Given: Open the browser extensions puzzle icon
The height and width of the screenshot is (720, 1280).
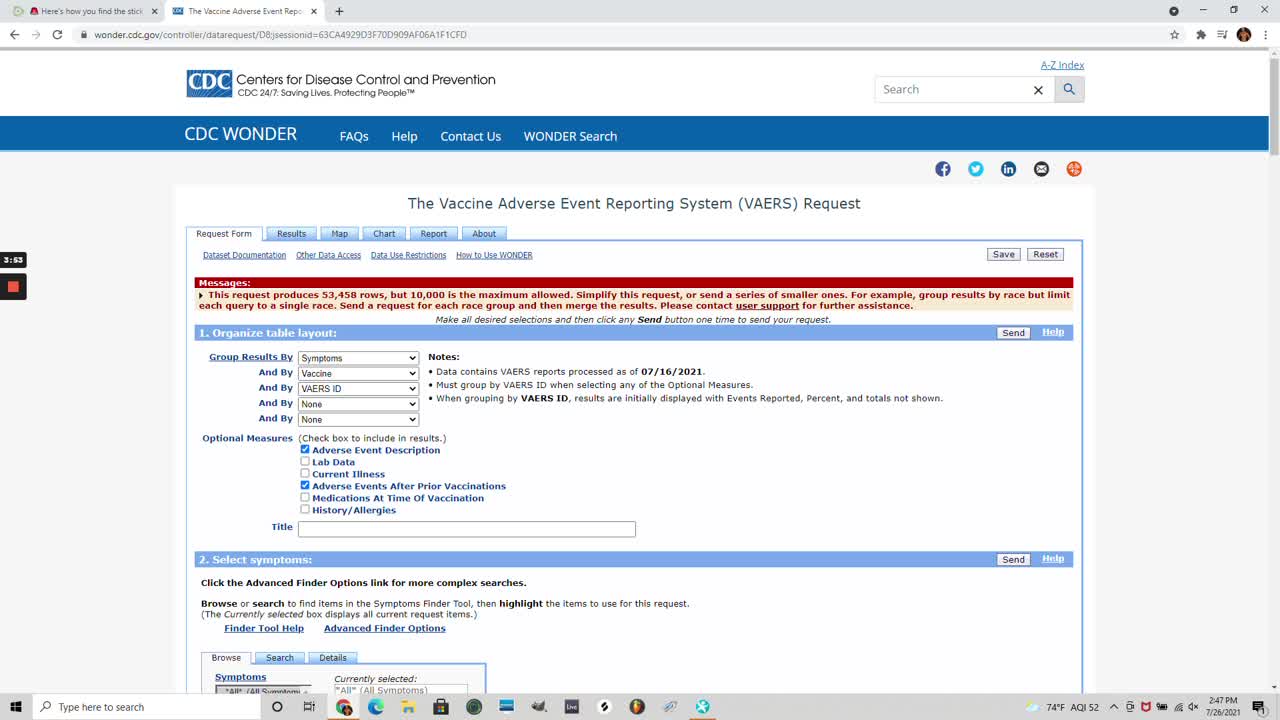Looking at the screenshot, I should click(x=1201, y=34).
